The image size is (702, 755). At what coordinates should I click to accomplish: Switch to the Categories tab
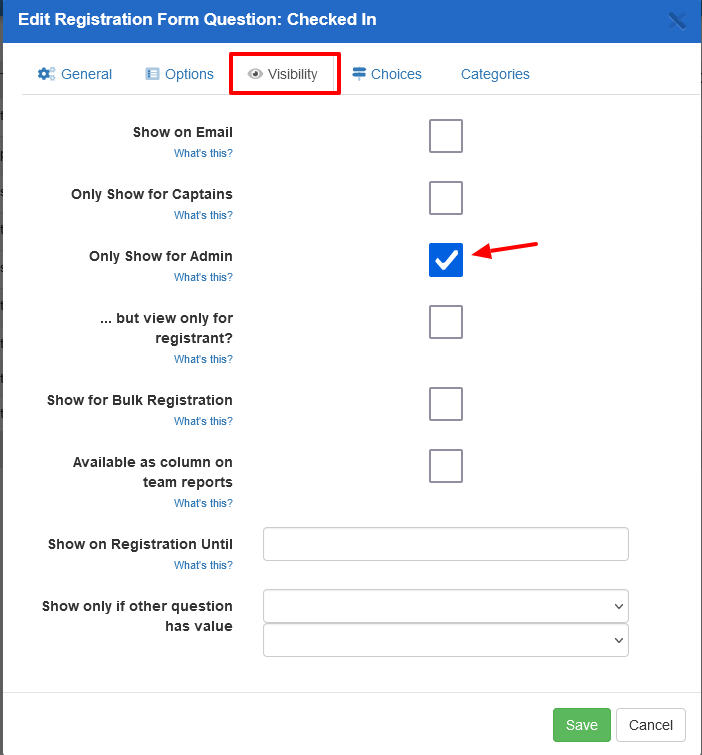click(495, 74)
